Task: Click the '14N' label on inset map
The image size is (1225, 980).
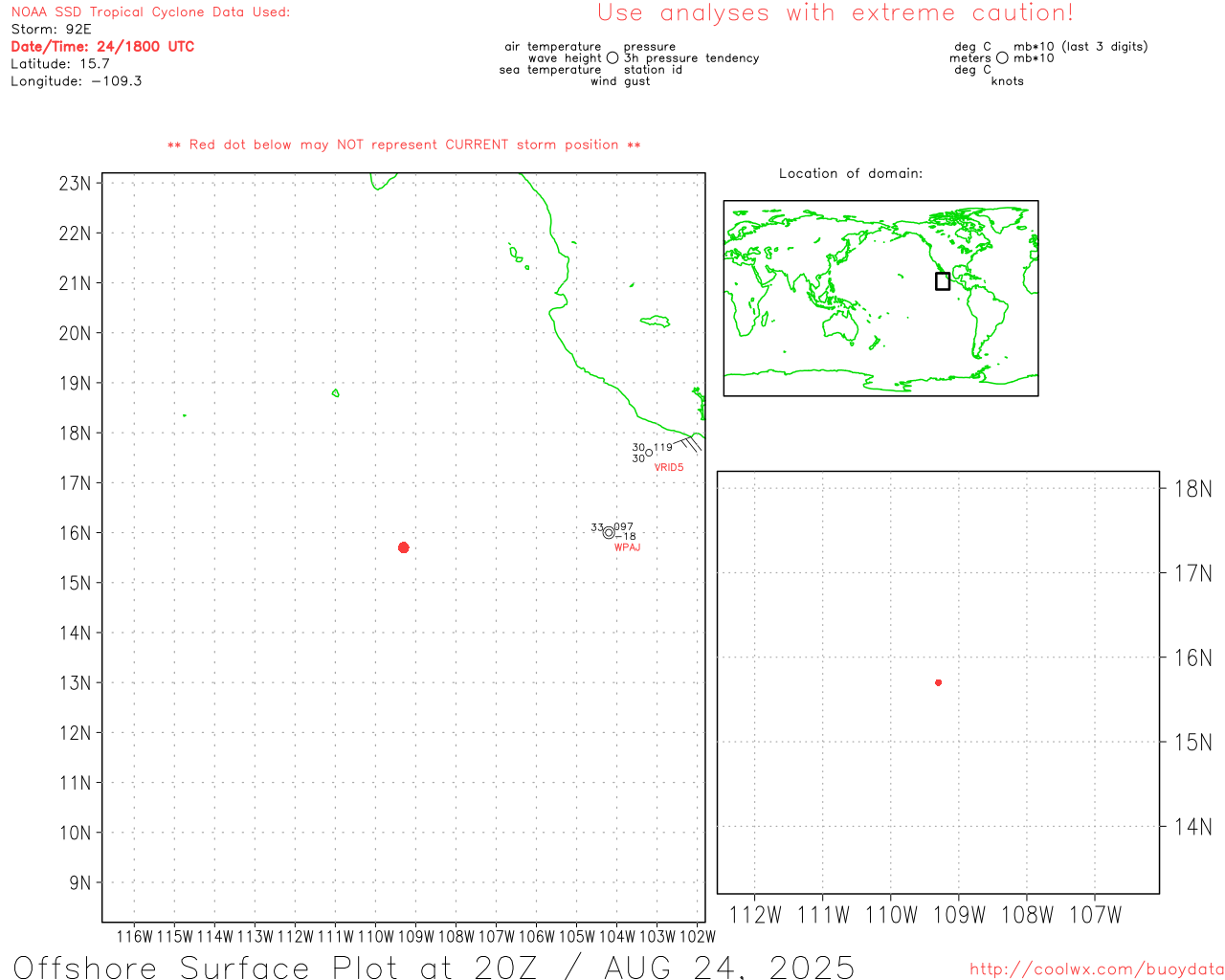Action: 1193,827
